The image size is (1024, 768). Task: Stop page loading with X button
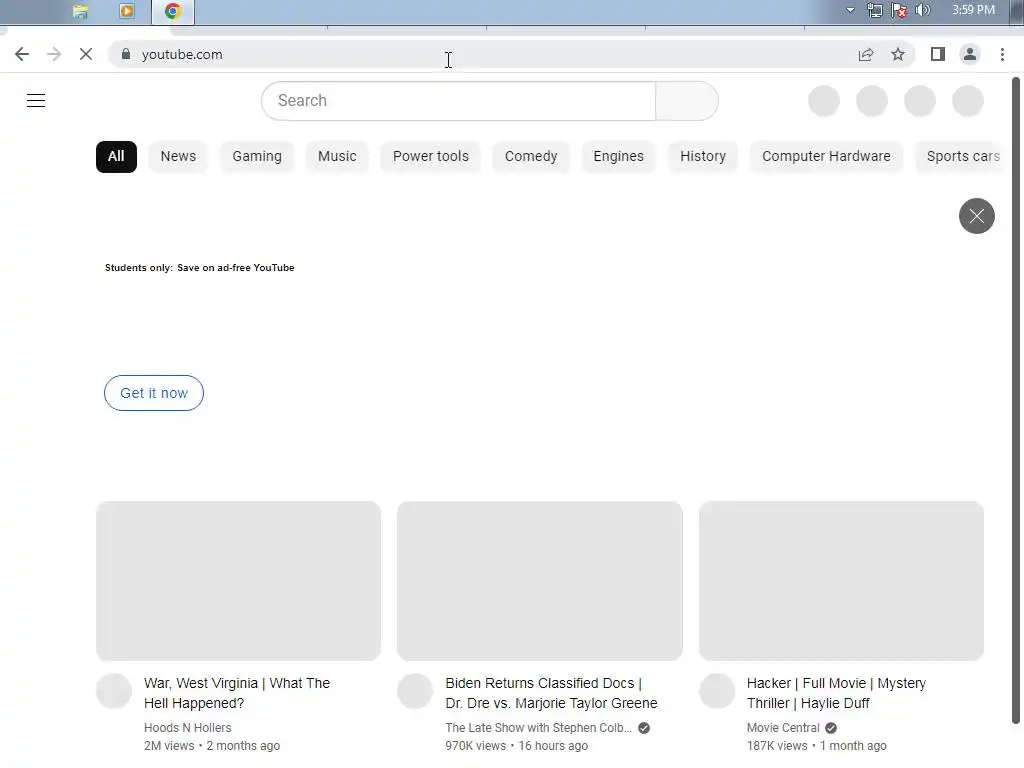86,54
